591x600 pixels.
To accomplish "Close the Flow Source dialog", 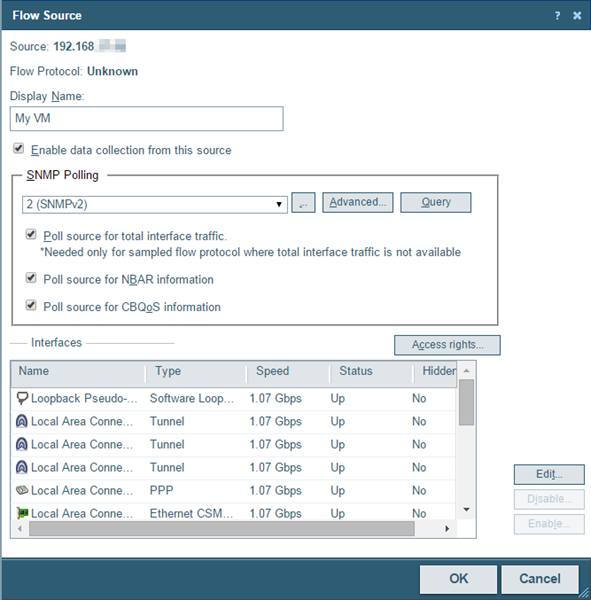I will pos(577,16).
